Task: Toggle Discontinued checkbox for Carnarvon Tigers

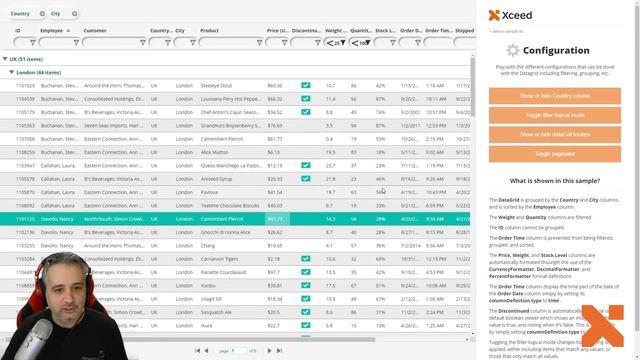Action: (306, 259)
